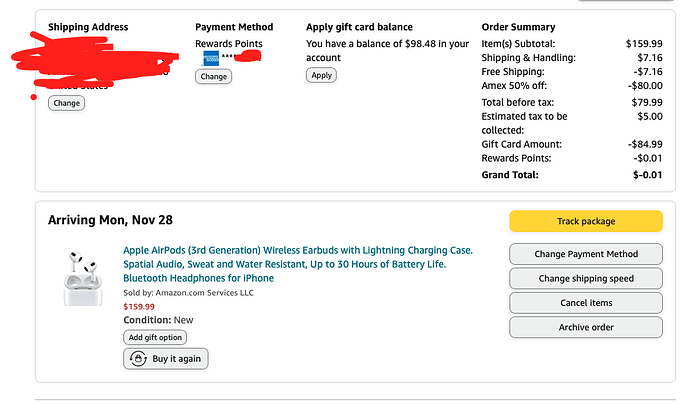
Task: Apply the gift card balance
Action: [x=321, y=75]
